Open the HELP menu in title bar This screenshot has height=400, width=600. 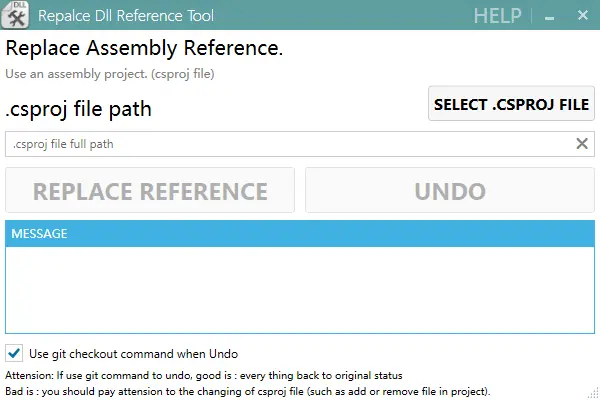497,16
